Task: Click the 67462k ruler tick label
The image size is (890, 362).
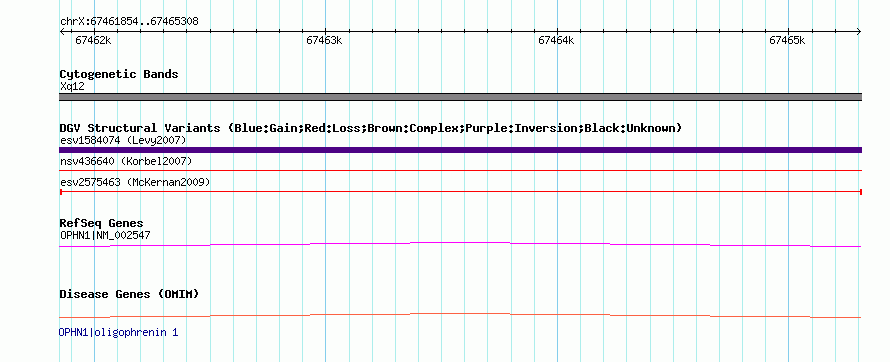Action: [93, 40]
